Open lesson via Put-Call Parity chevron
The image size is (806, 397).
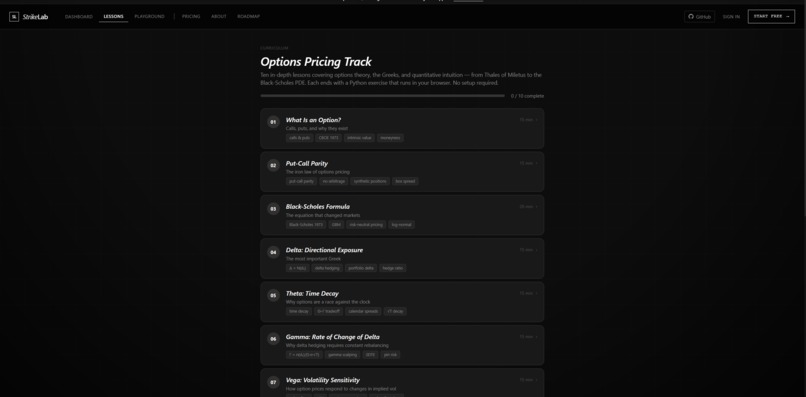click(x=537, y=163)
